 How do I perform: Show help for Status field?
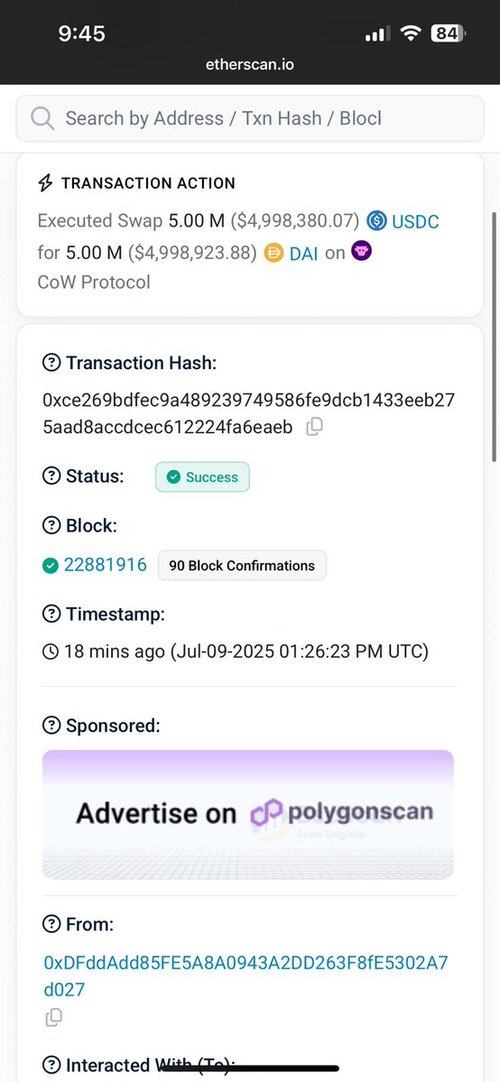click(x=52, y=476)
